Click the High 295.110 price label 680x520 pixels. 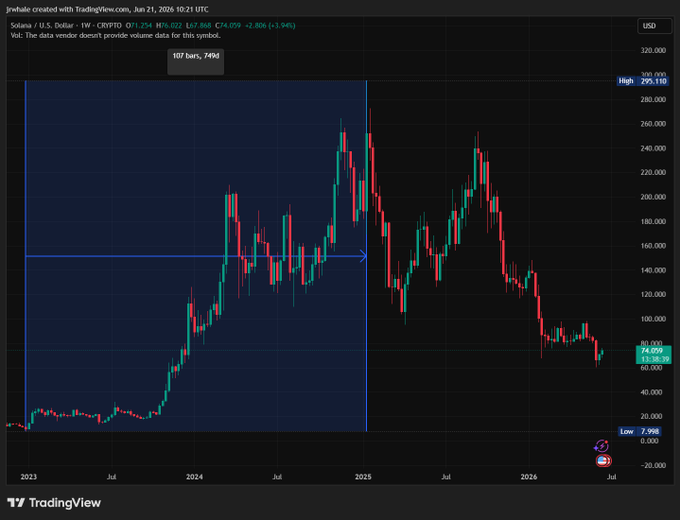643,81
